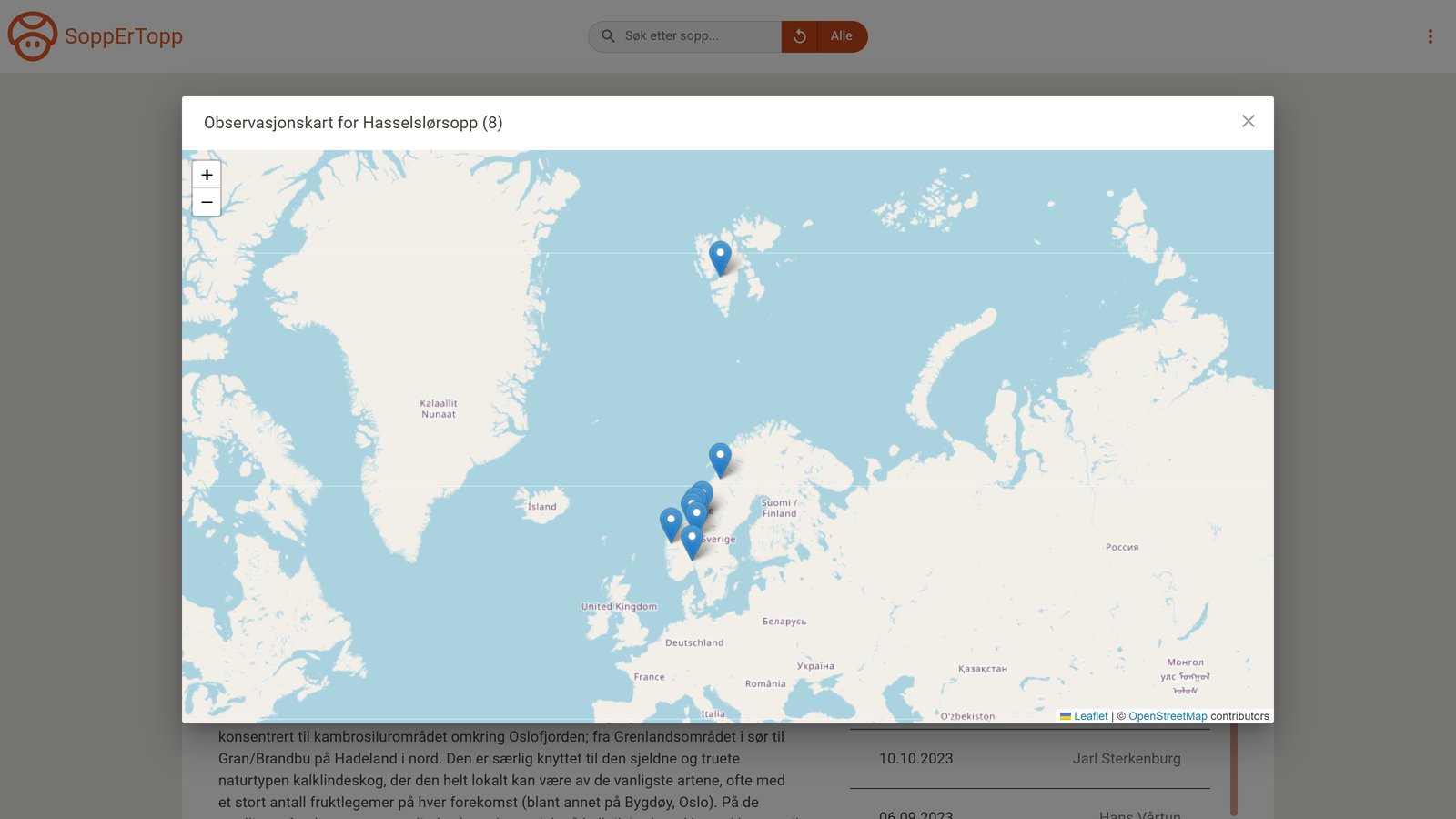This screenshot has height=819, width=1456.
Task: Click the observation list scrollbar
Action: (1234, 770)
